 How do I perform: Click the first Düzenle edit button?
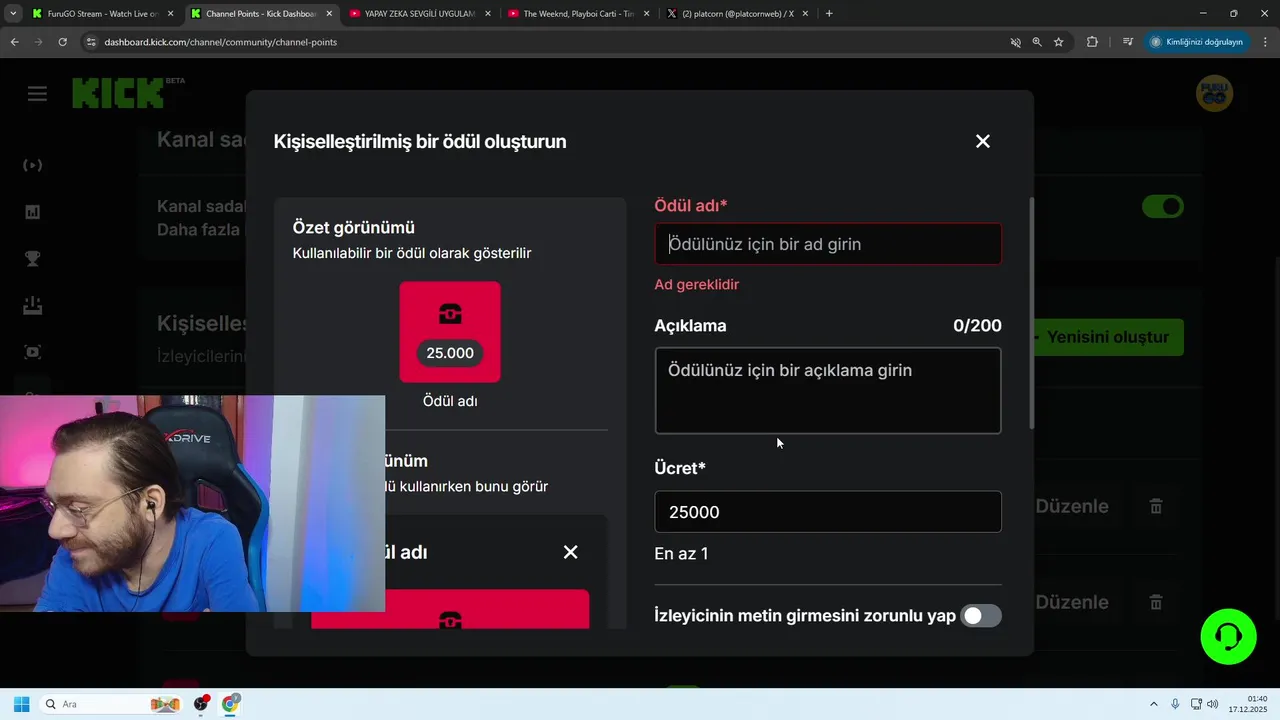coord(1072,506)
